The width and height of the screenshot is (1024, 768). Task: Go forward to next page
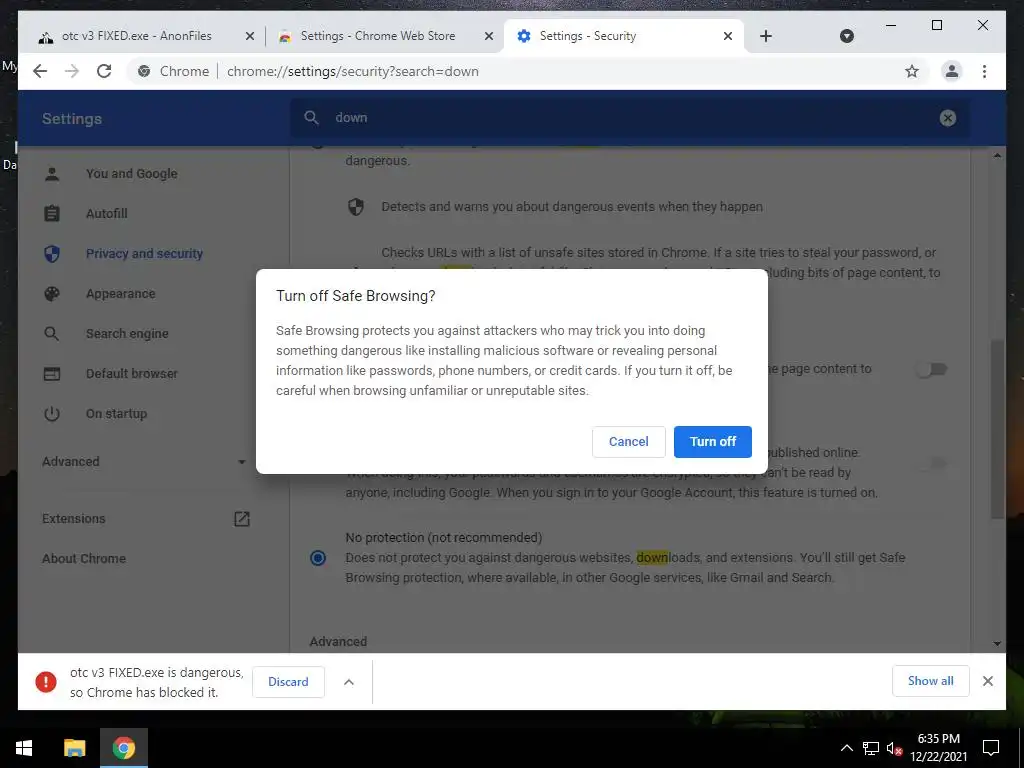72,71
